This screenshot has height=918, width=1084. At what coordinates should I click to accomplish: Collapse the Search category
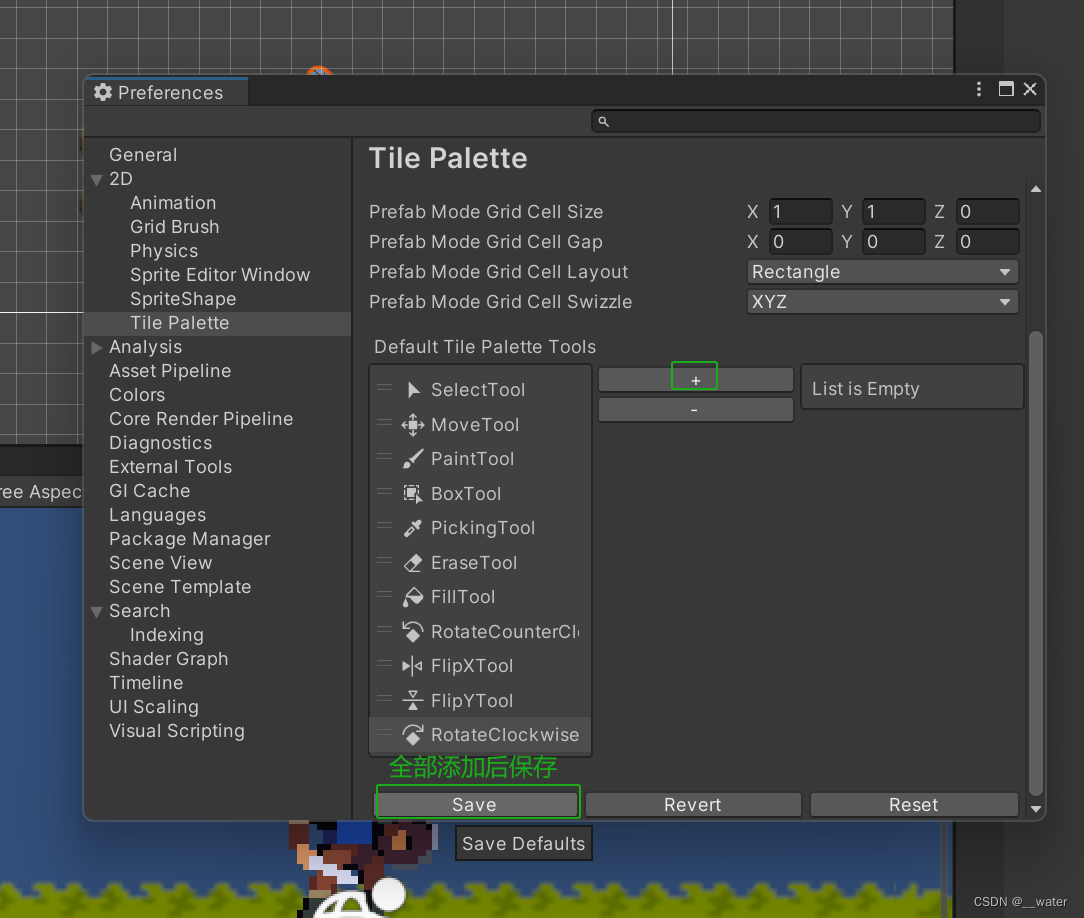97,612
